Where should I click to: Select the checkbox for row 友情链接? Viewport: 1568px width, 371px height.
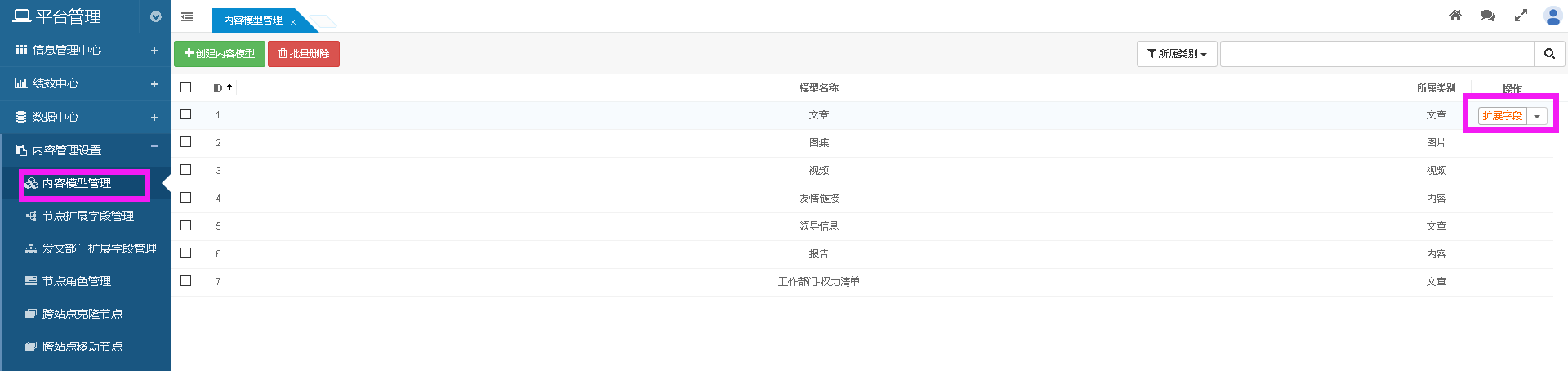pos(186,198)
